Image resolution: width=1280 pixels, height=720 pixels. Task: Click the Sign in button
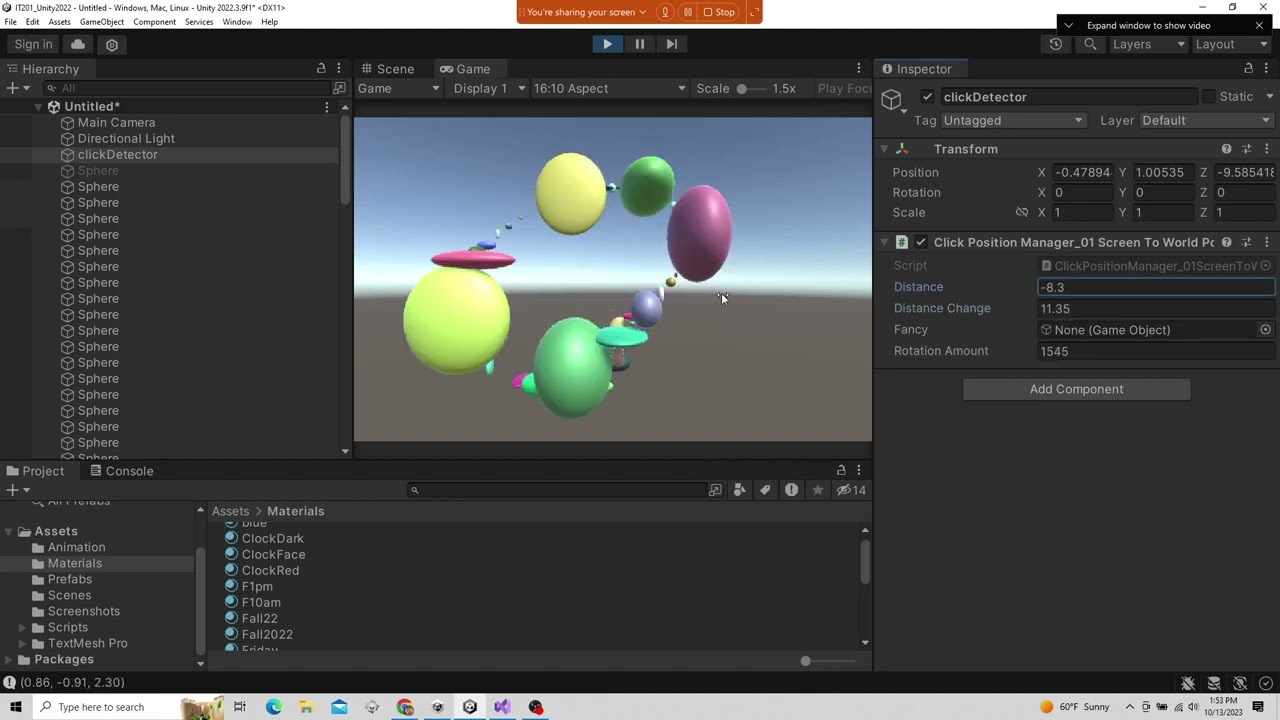click(33, 44)
